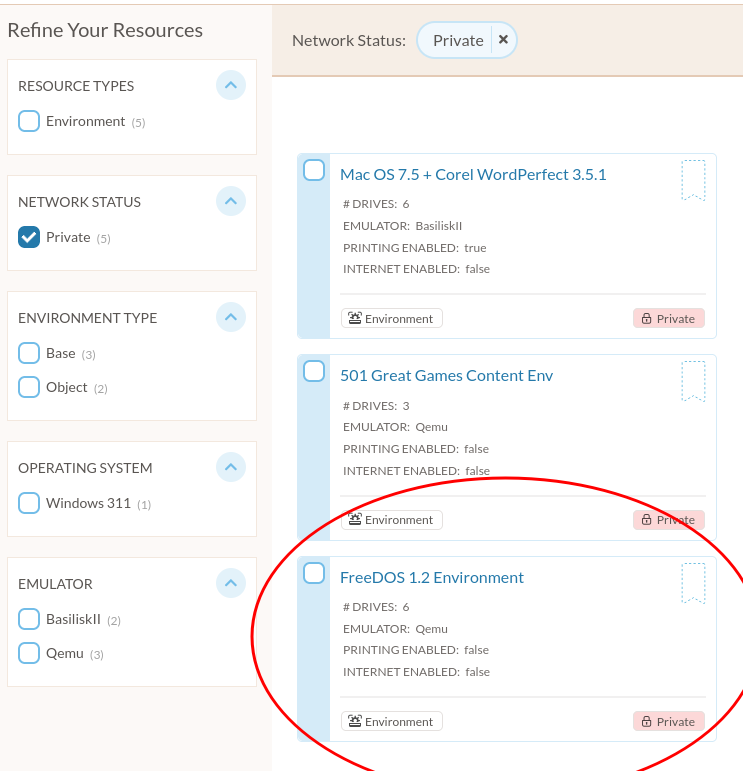The width and height of the screenshot is (743, 771).
Task: Bookmark the Mac OS 7.5 + Corel WordPerfect resource
Action: (693, 180)
